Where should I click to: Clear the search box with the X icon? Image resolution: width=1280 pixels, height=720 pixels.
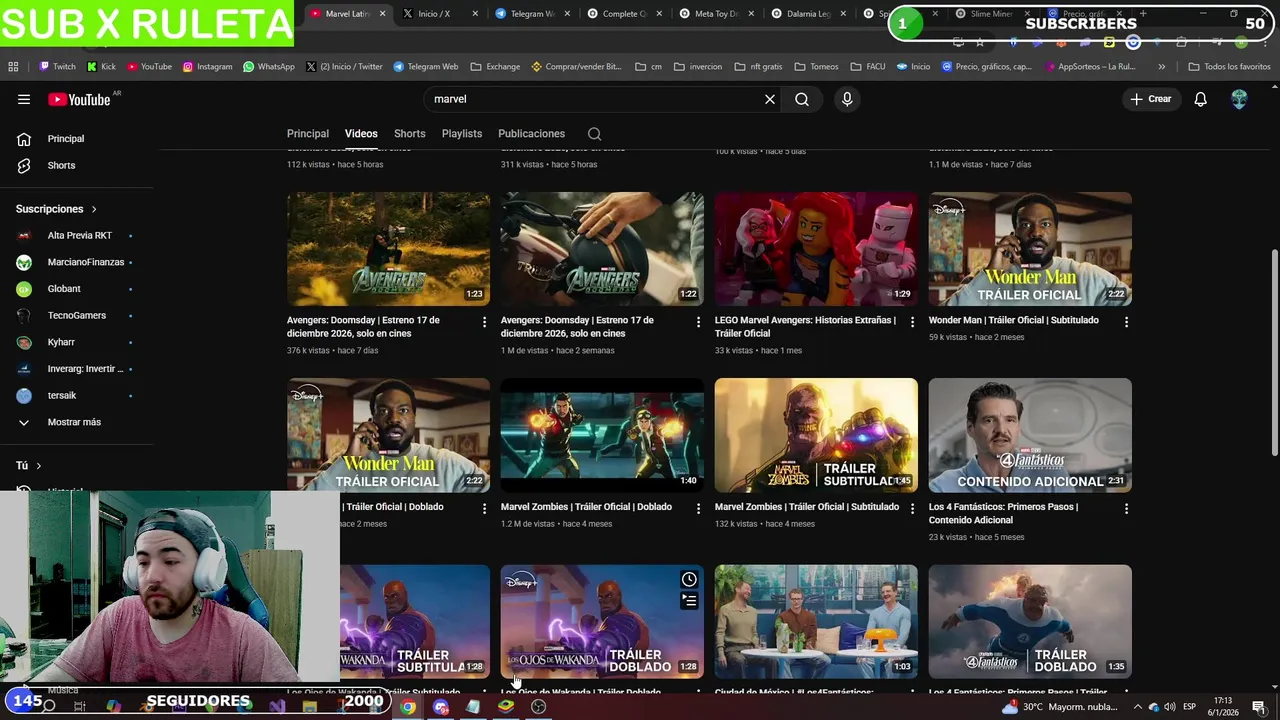tap(770, 99)
